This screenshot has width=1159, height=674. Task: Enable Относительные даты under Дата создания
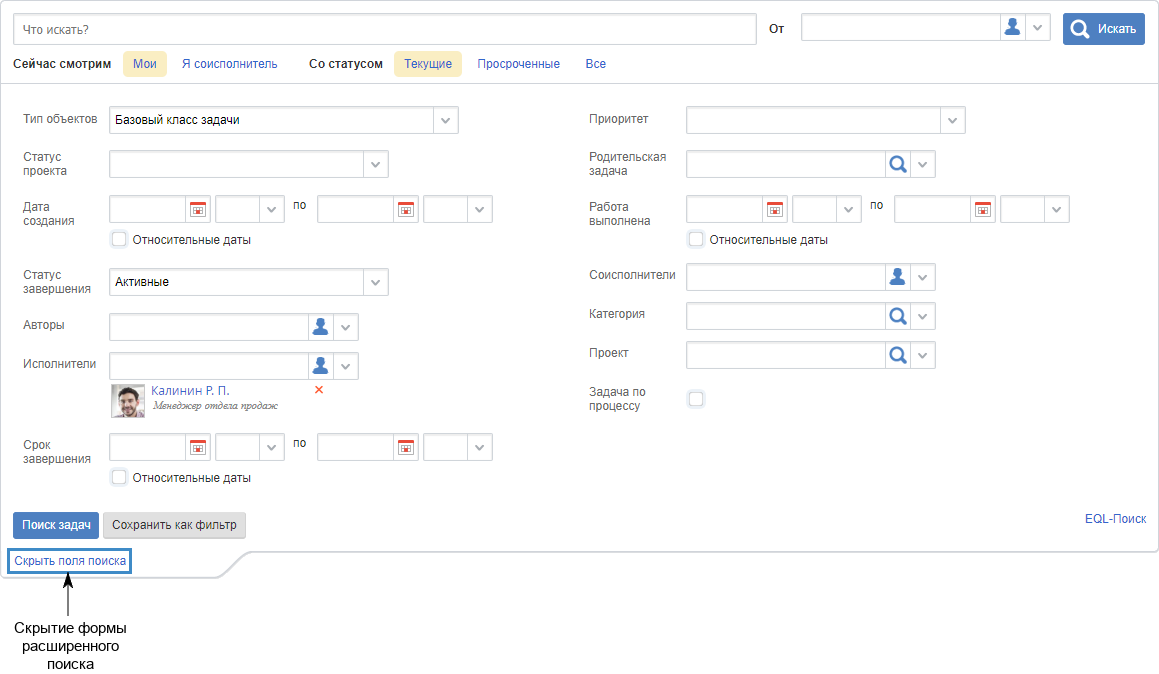120,240
